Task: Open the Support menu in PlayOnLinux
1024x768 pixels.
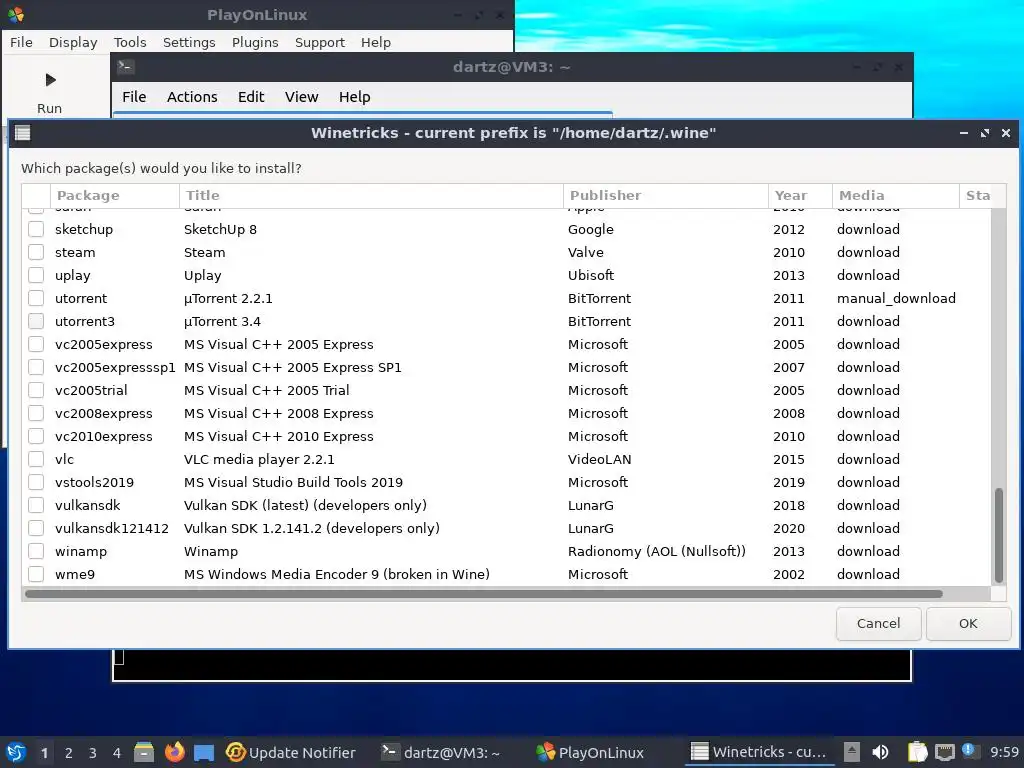Action: pyautogui.click(x=319, y=42)
